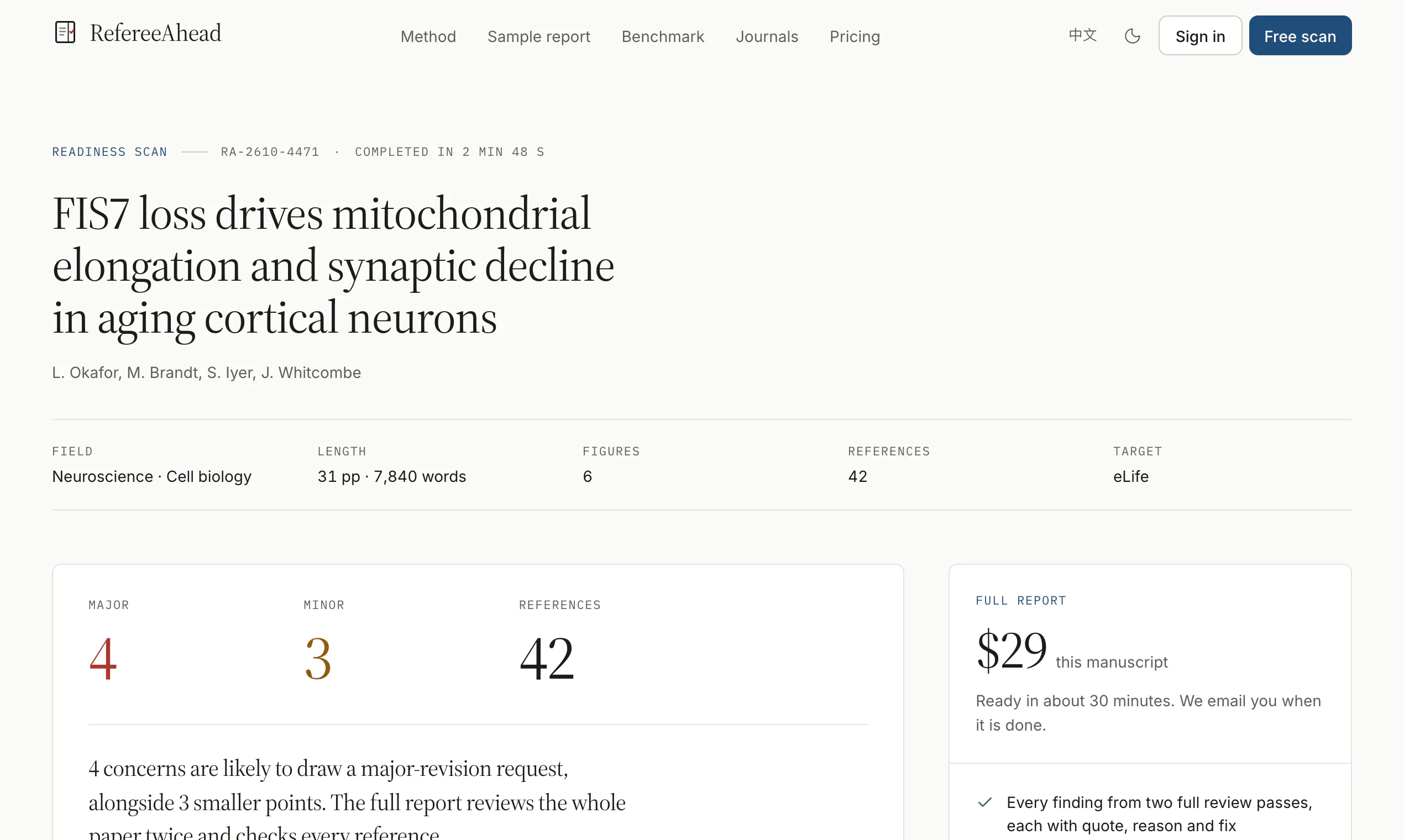Screen dimensions: 1404x840
Task: Click the '4 concerns are likely' summary
Action: 357,800
